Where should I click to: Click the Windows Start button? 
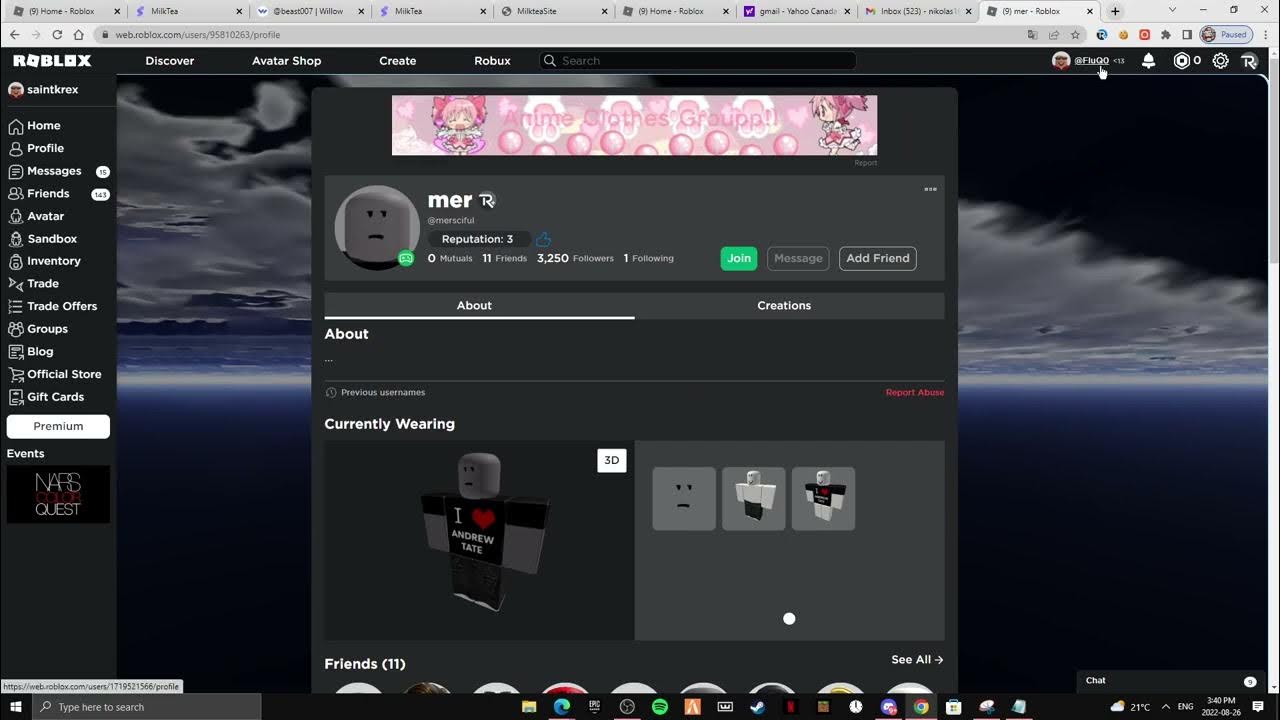16,707
